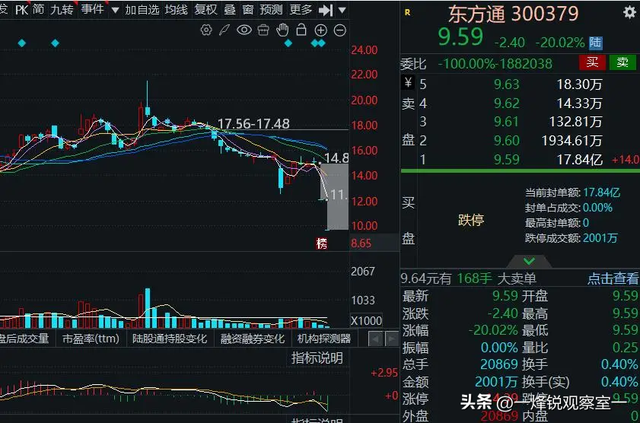Image resolution: width=640 pixels, height=423 pixels.
Task: Open the 更多 menu
Action: click(301, 9)
